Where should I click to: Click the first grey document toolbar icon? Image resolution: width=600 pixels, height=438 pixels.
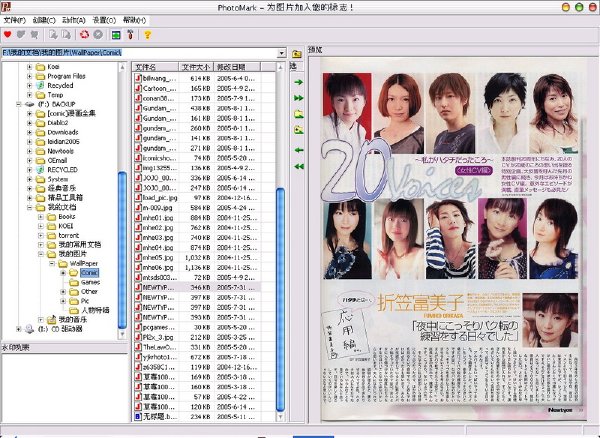coord(53,34)
